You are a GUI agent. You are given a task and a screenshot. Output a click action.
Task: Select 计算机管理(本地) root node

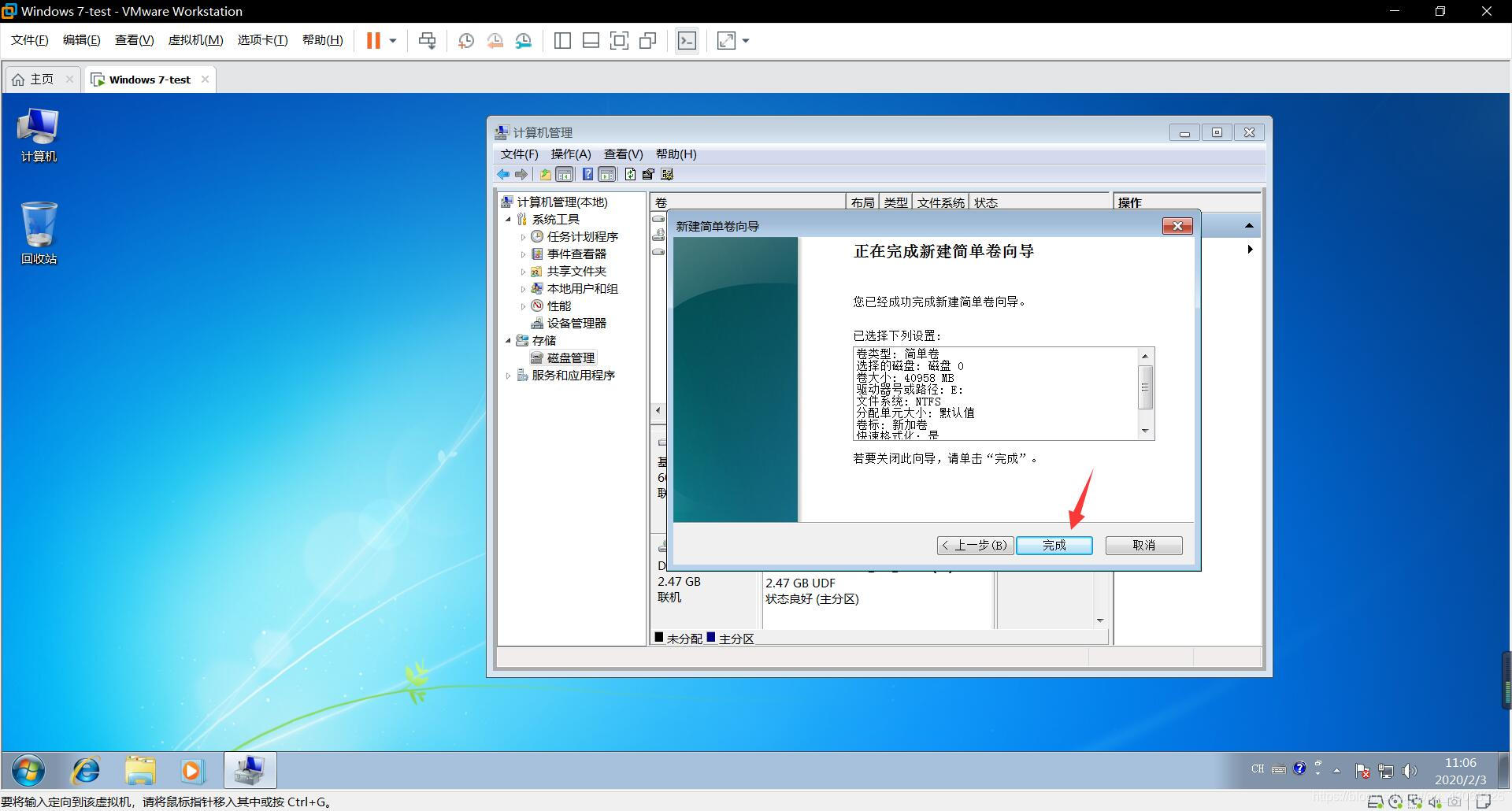click(x=562, y=202)
